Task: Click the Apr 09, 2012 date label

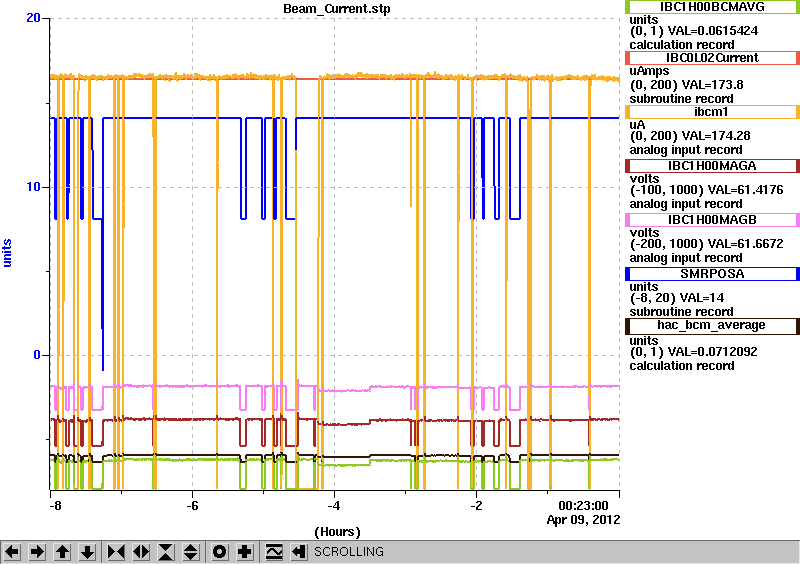Action: (x=583, y=520)
